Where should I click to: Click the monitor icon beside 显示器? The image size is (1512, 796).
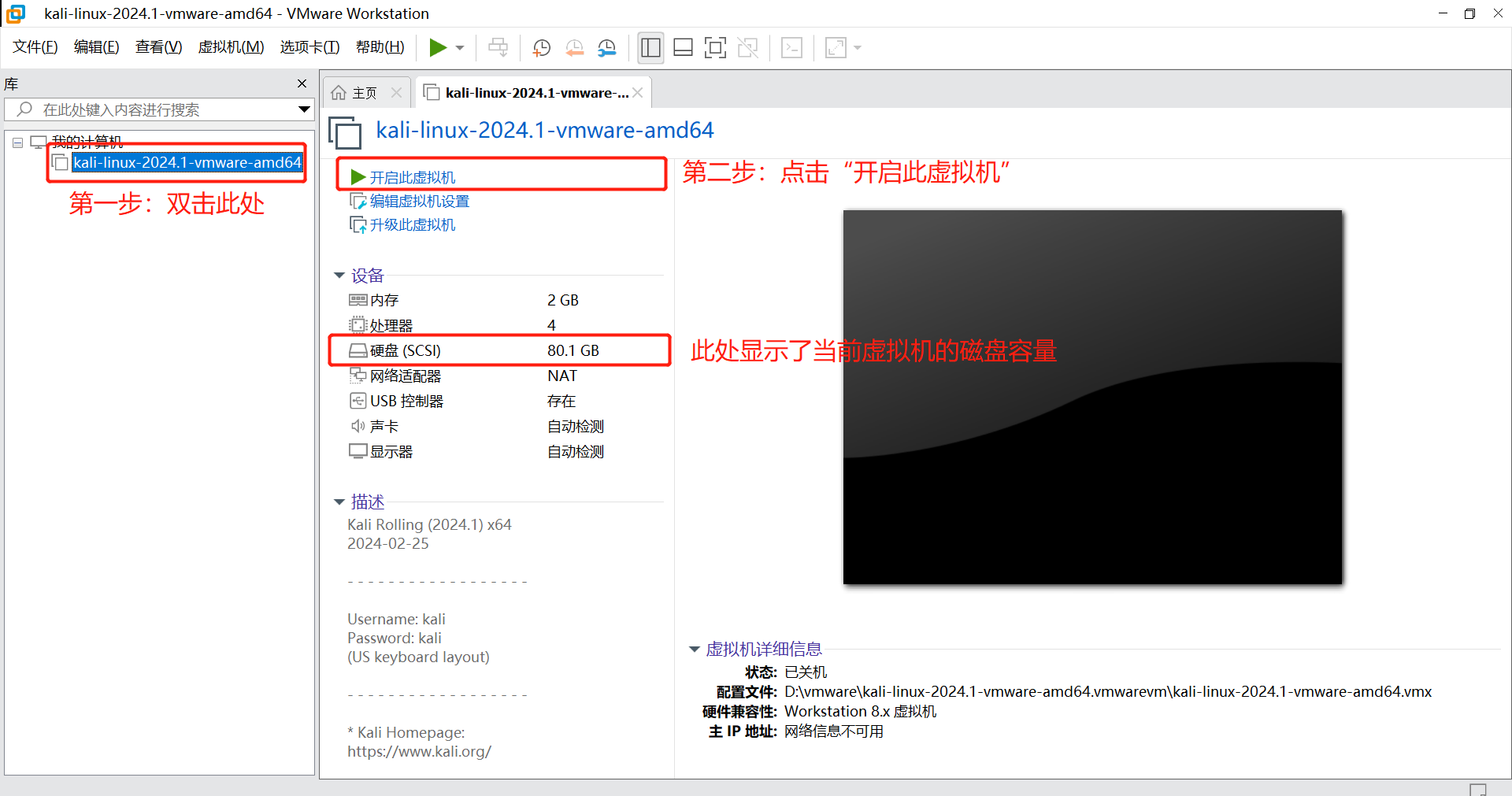tap(358, 451)
